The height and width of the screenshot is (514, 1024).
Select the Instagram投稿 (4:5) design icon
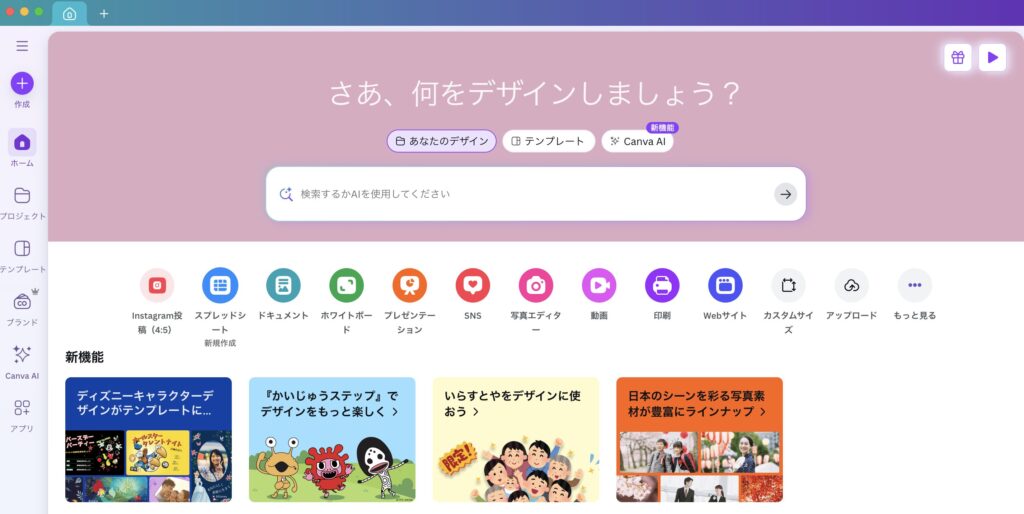point(157,285)
